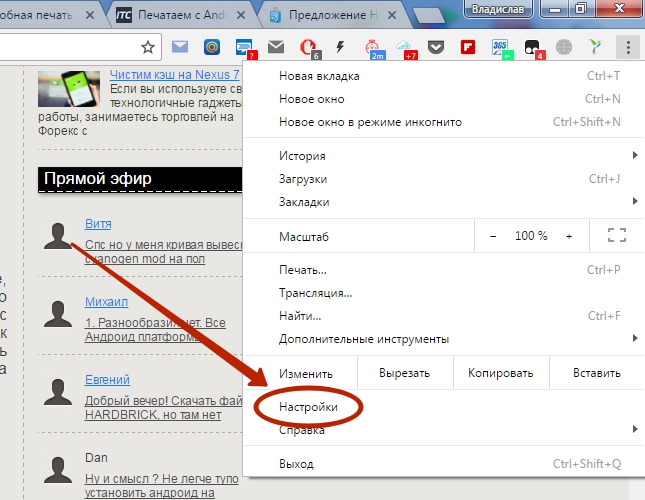This screenshot has width=645, height=500.
Task: Close the Chrome three-dot menu button
Action: coord(628,47)
